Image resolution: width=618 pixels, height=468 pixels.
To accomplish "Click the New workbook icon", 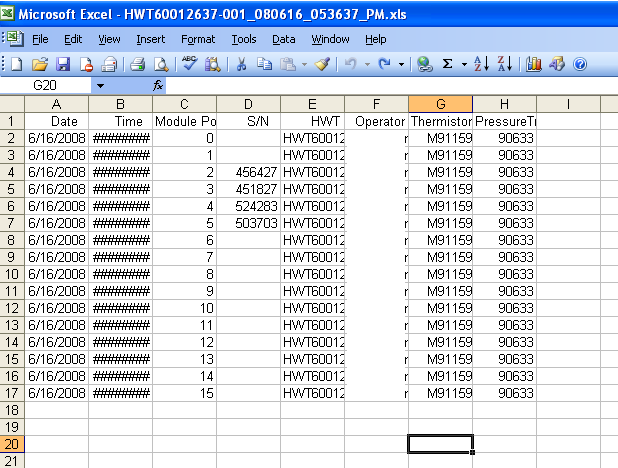I will [15, 64].
